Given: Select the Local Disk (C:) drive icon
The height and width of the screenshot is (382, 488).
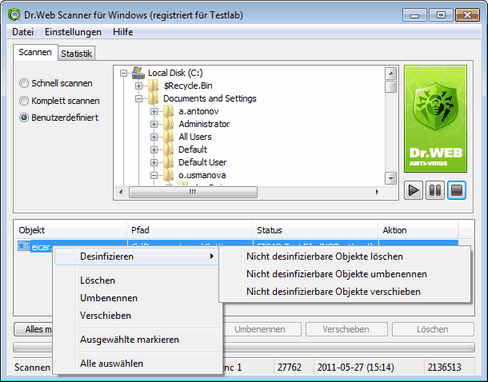Looking at the screenshot, I should [138, 73].
